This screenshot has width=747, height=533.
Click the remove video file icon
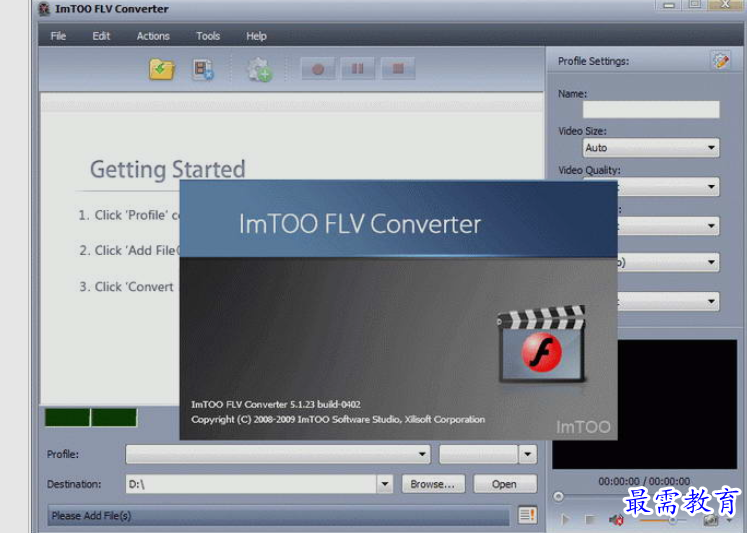pos(203,70)
